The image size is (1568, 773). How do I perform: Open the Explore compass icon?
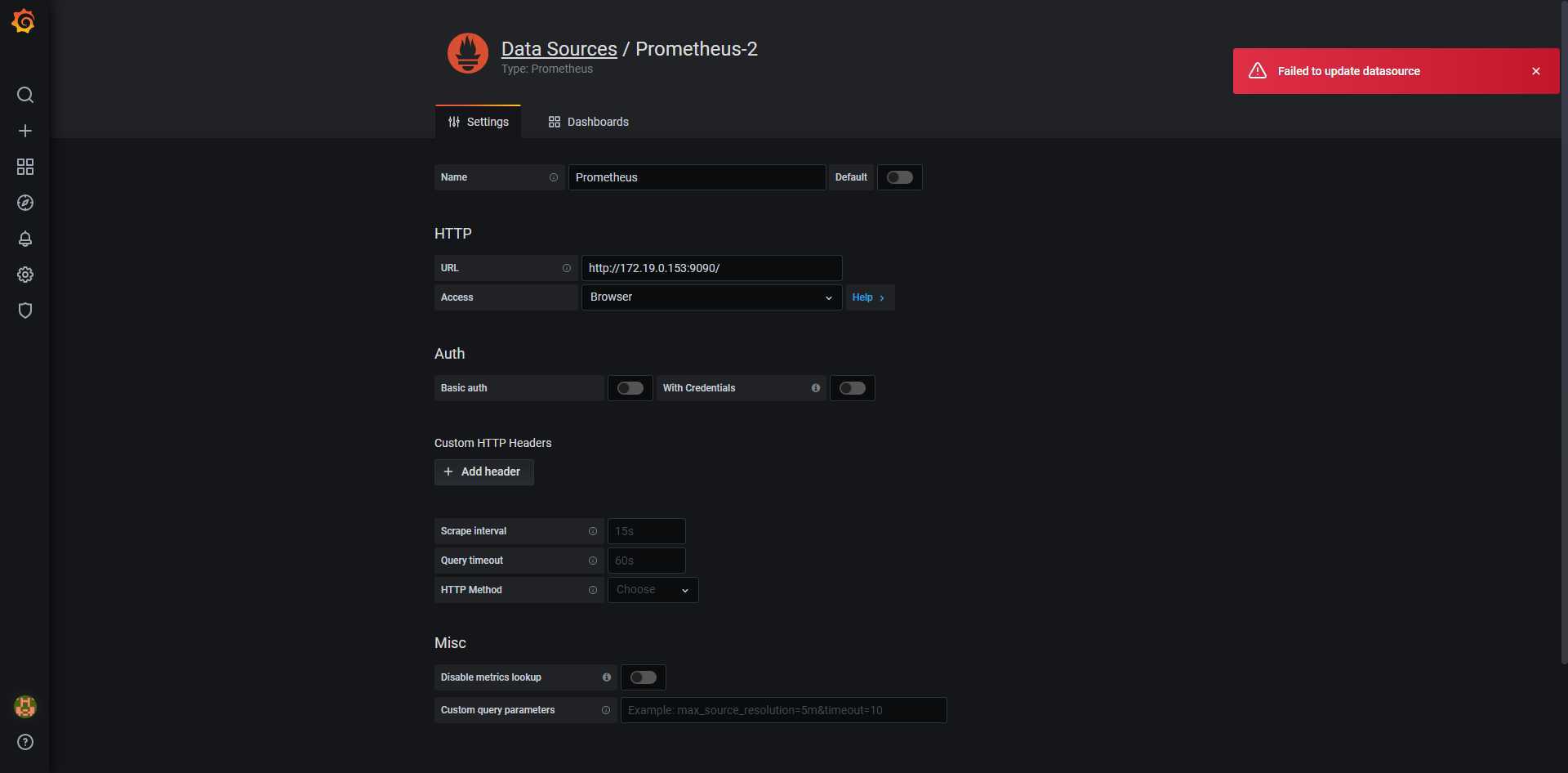[x=25, y=203]
